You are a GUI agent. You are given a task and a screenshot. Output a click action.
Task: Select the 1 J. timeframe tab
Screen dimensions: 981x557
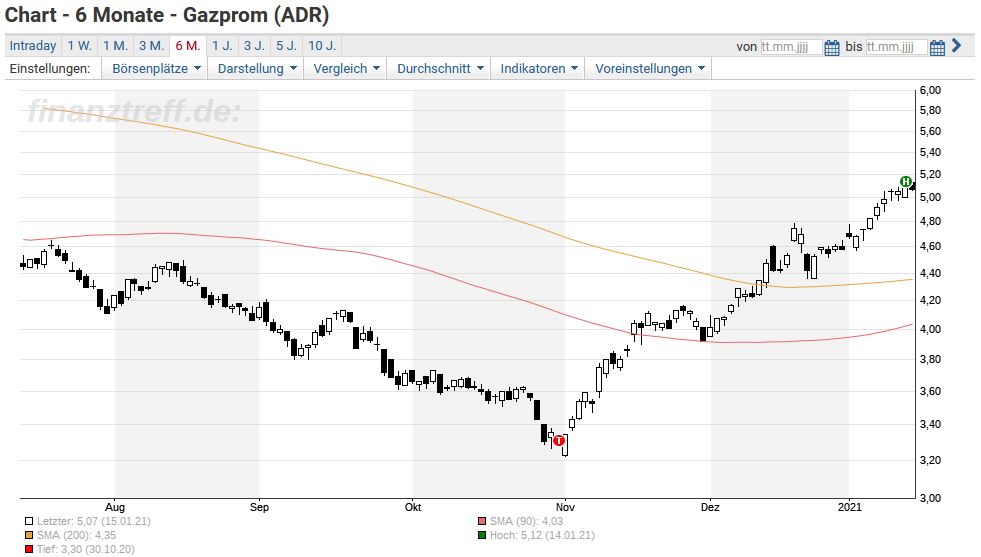click(x=222, y=46)
